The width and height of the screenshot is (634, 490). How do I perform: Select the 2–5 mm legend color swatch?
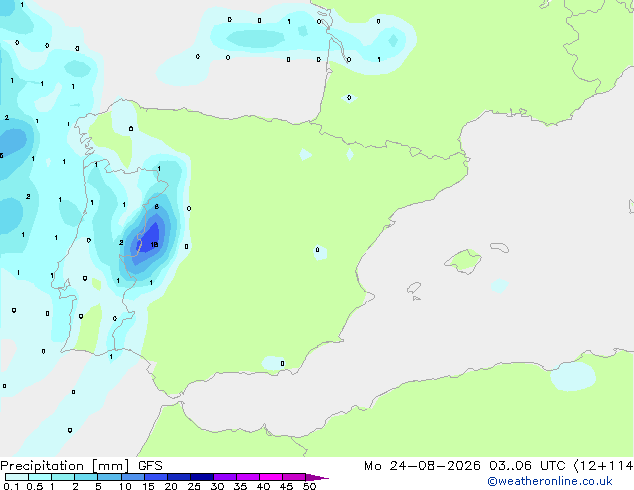coord(86,477)
